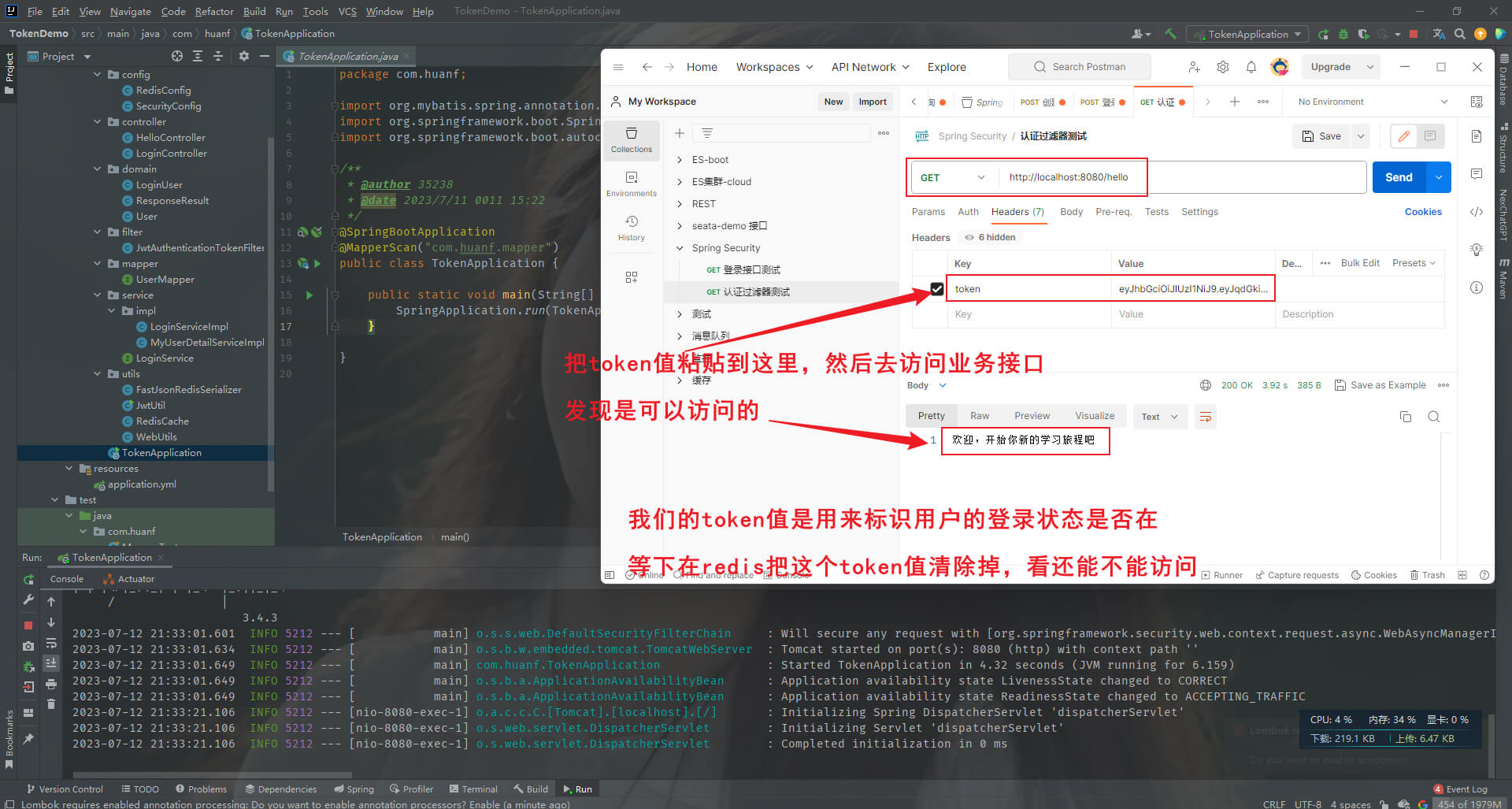Open Postman notifications bell

pyautogui.click(x=1251, y=67)
